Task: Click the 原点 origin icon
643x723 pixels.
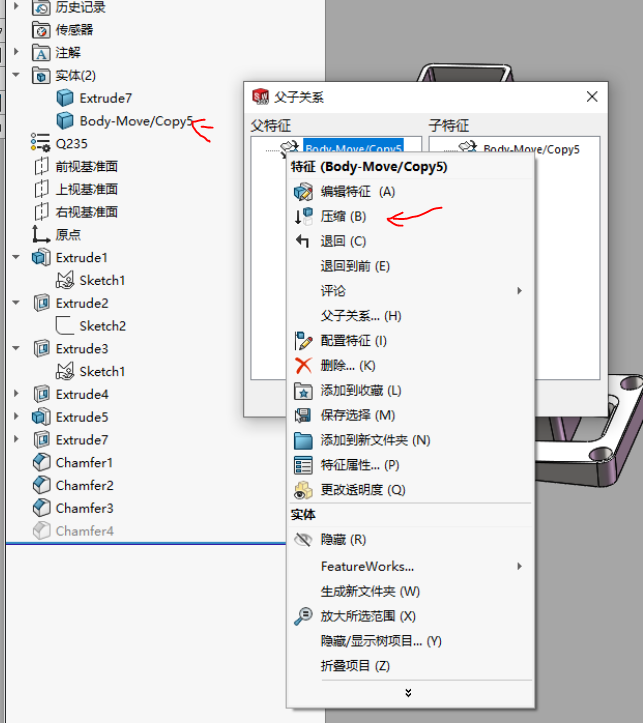Action: point(41,234)
